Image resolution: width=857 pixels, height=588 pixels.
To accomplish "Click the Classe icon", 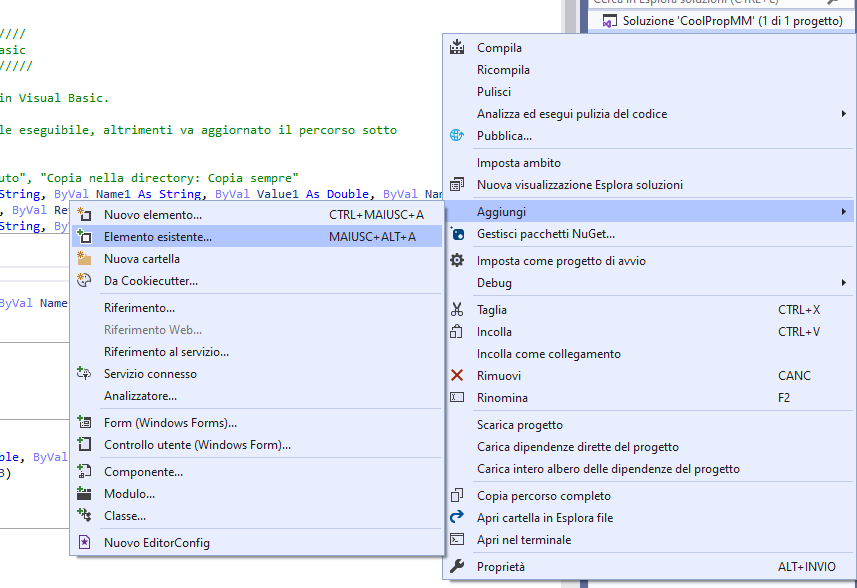I will [84, 515].
